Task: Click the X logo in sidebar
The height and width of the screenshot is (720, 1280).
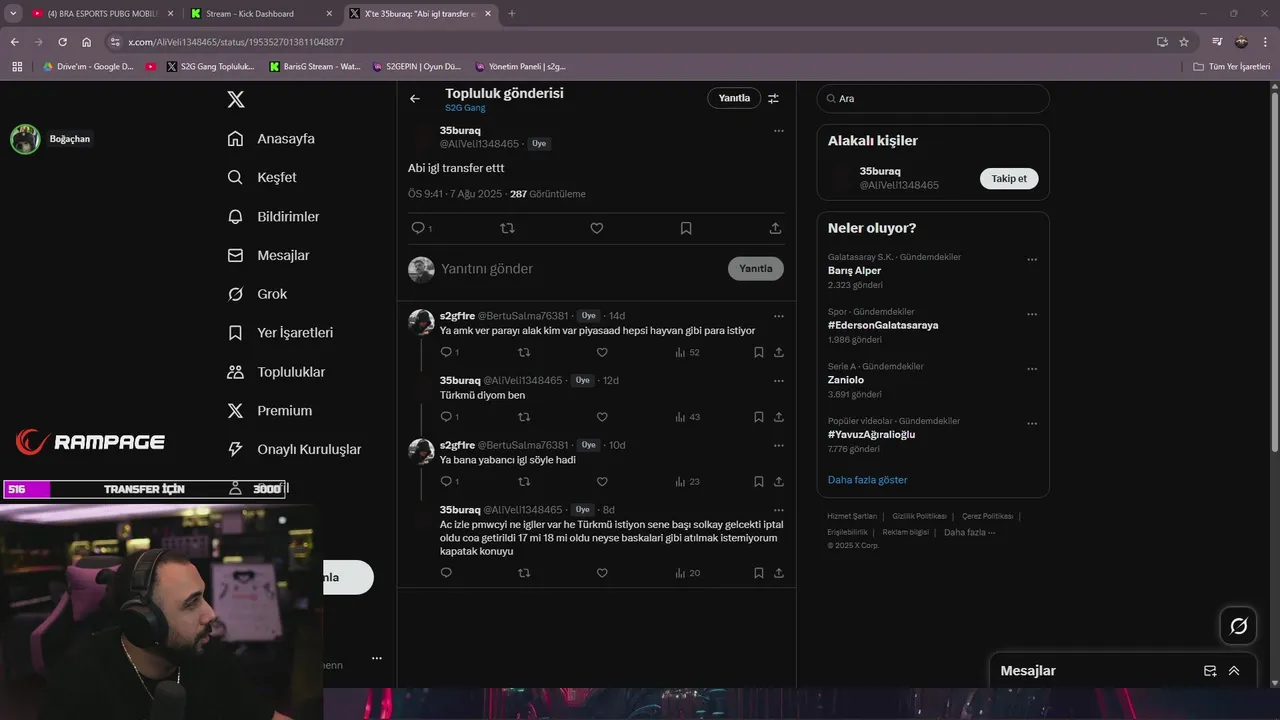Action: 236,99
